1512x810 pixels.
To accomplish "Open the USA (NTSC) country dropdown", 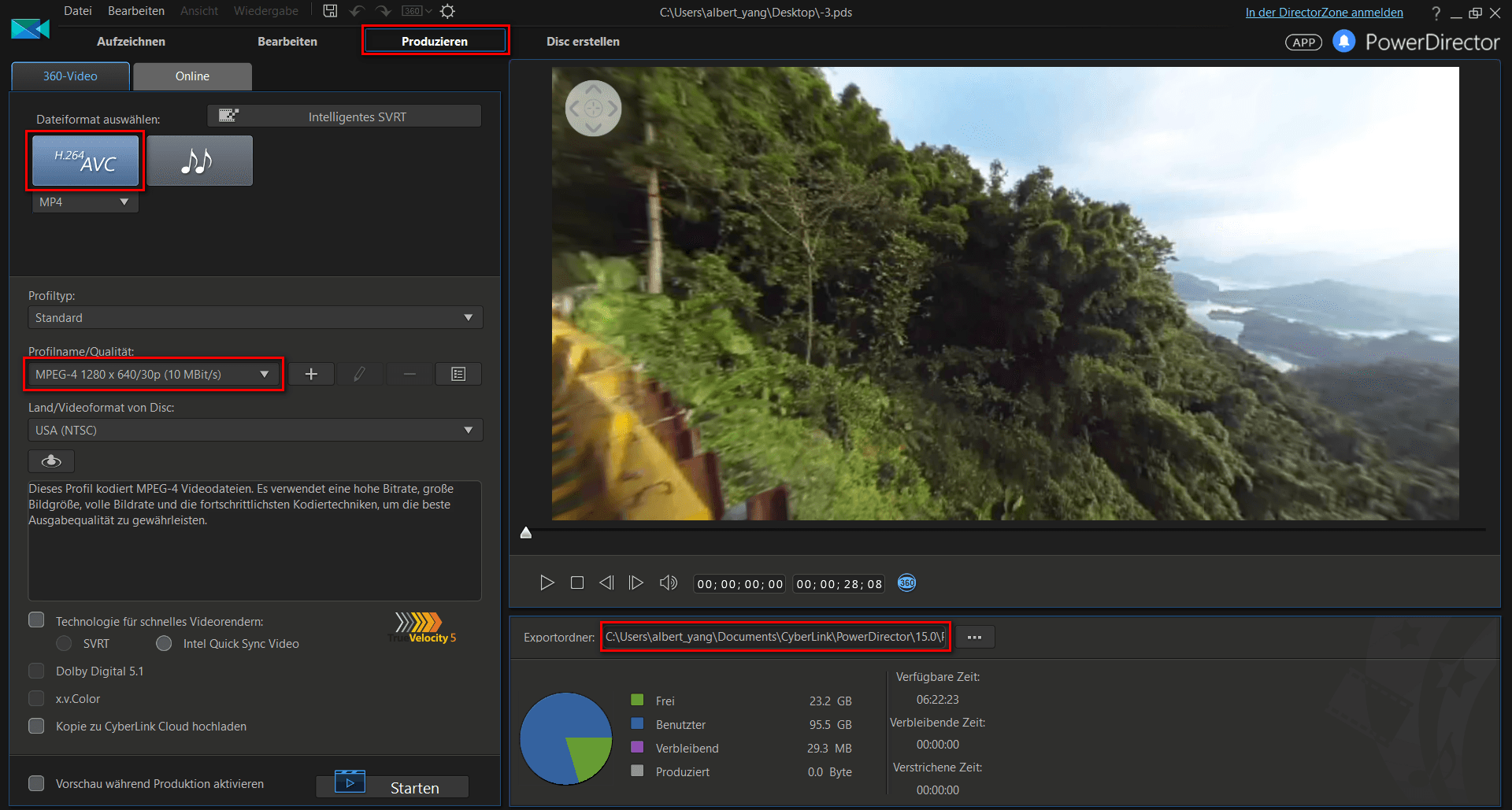I will tap(255, 430).
